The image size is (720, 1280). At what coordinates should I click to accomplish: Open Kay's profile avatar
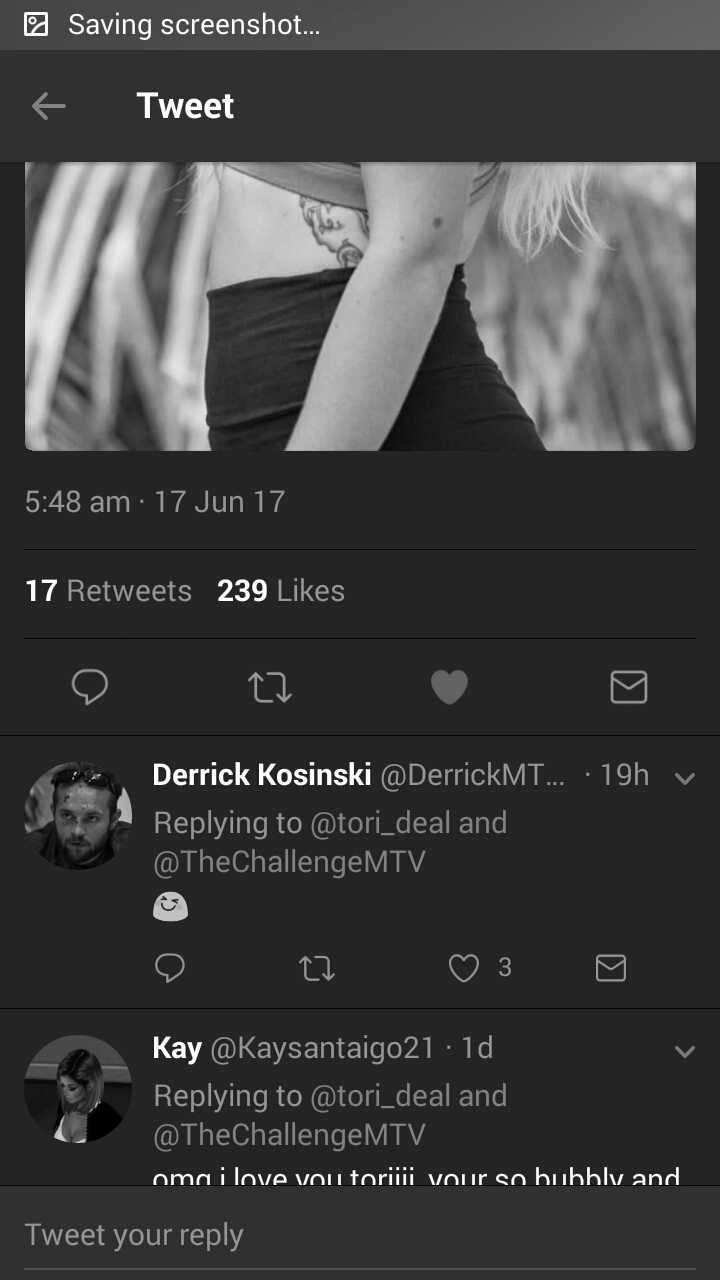click(78, 1089)
